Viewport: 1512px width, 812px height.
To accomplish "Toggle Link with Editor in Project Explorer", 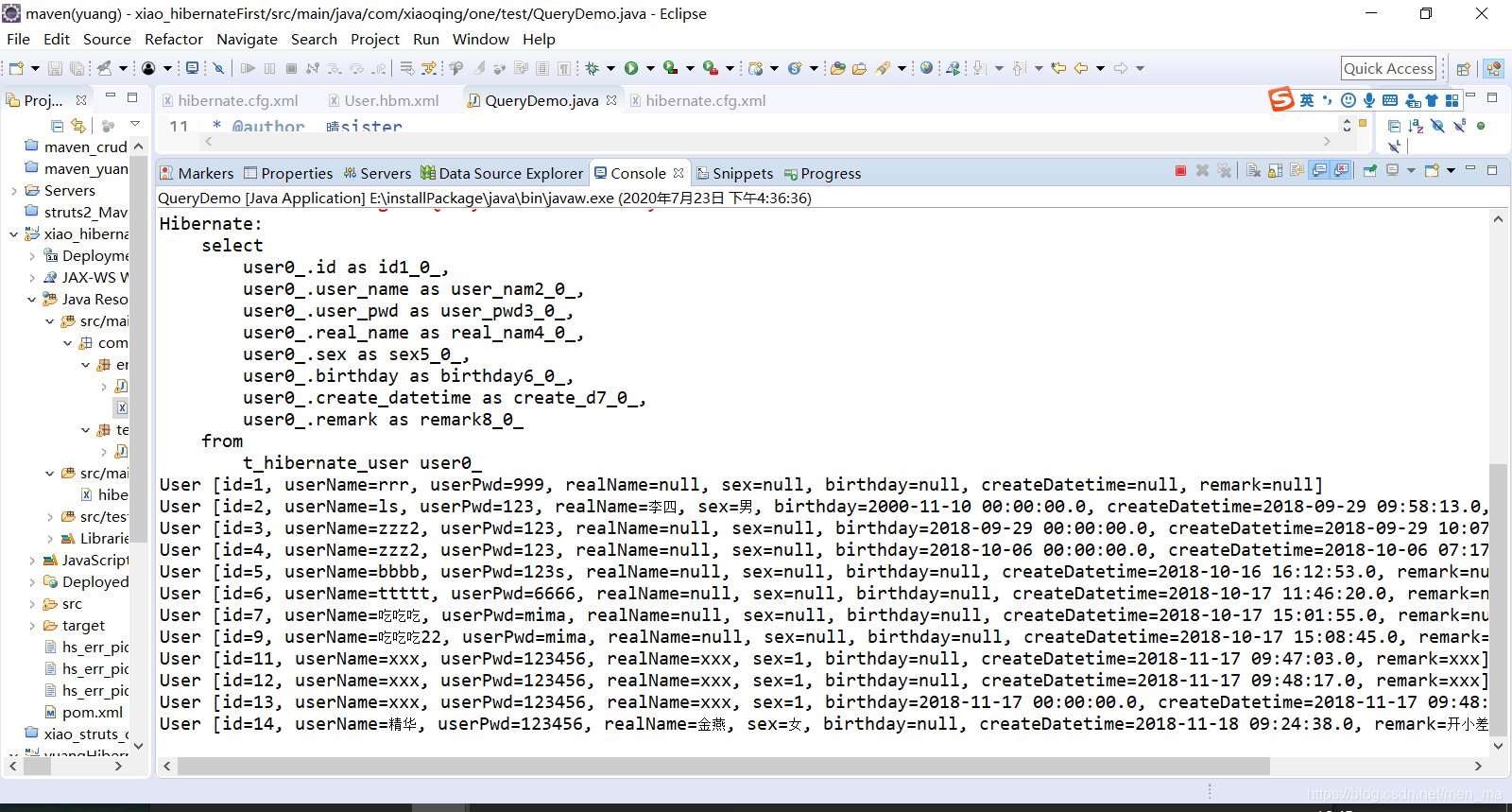I will click(x=78, y=126).
